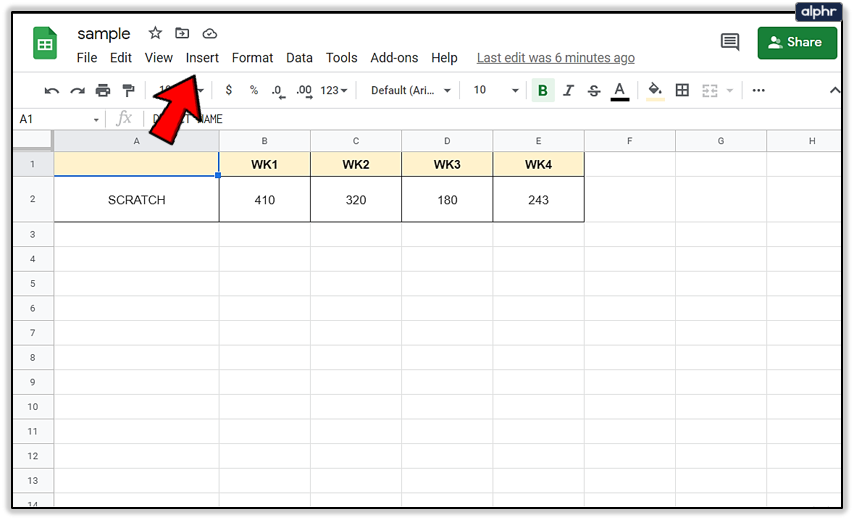The height and width of the screenshot is (520, 854).
Task: Open the Tools menu
Action: [341, 58]
